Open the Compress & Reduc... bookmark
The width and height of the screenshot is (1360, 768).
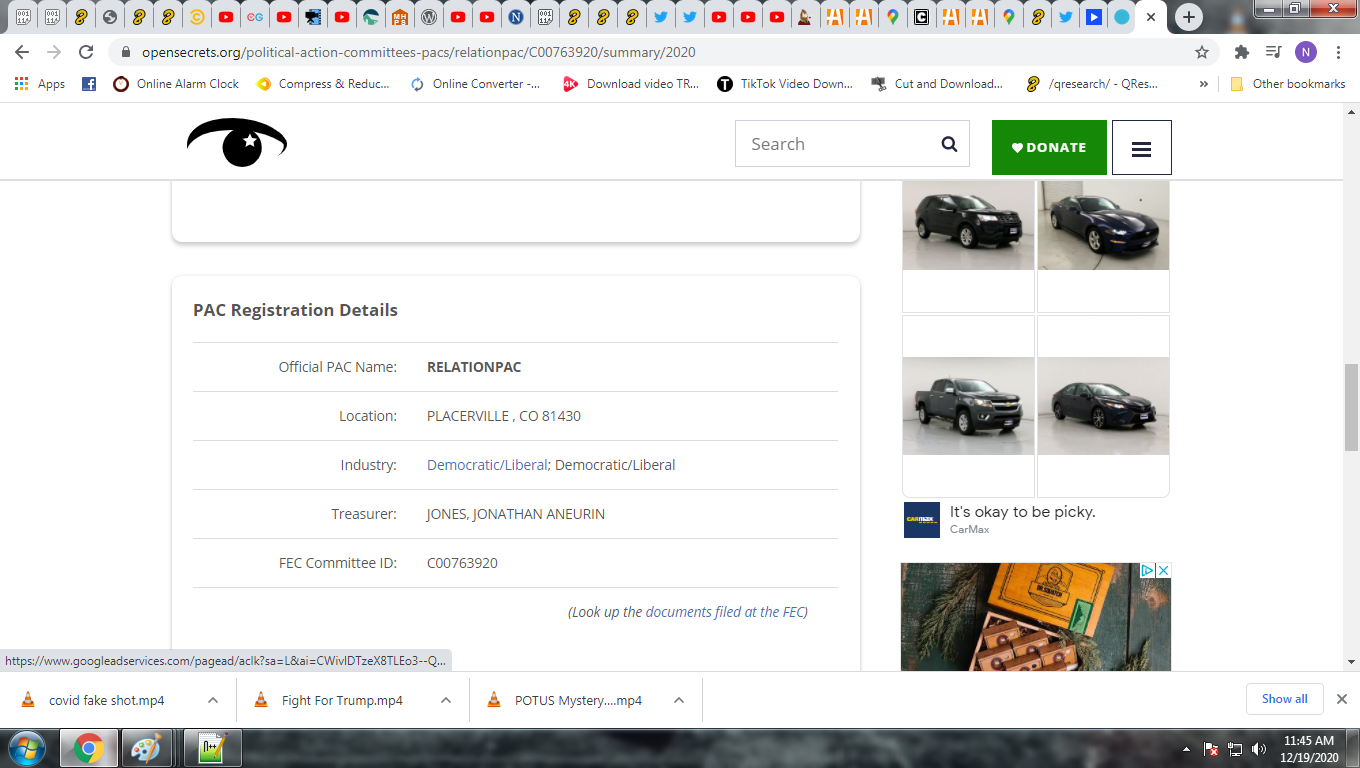(323, 84)
